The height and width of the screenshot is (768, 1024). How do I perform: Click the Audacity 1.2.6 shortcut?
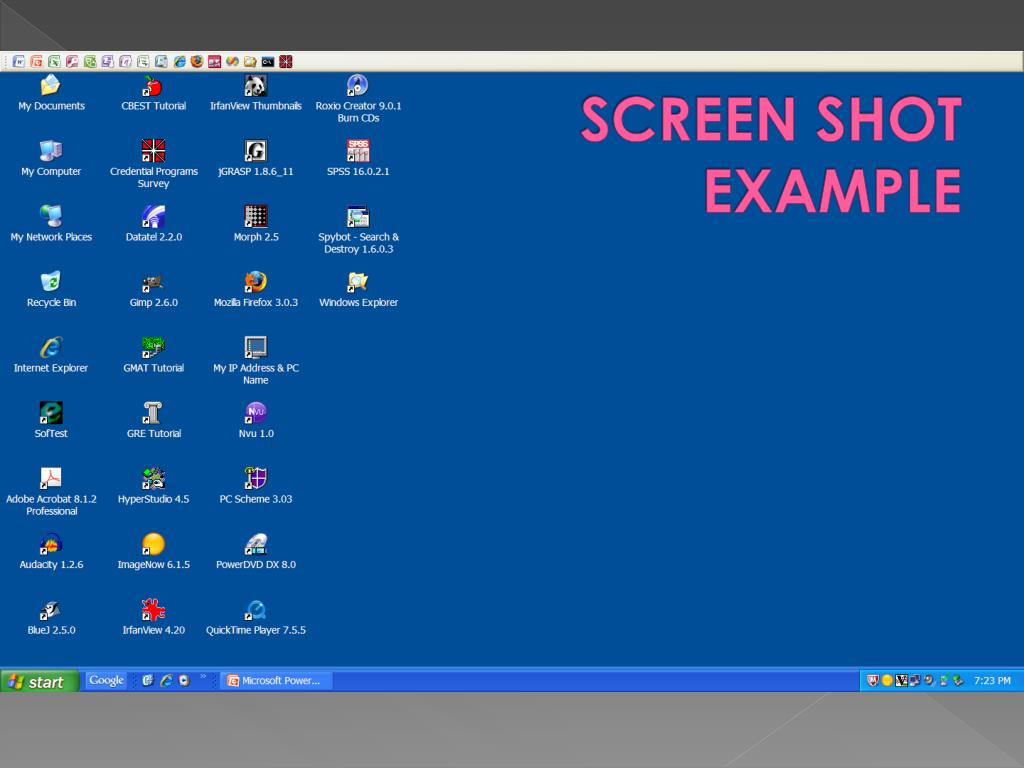click(51, 552)
